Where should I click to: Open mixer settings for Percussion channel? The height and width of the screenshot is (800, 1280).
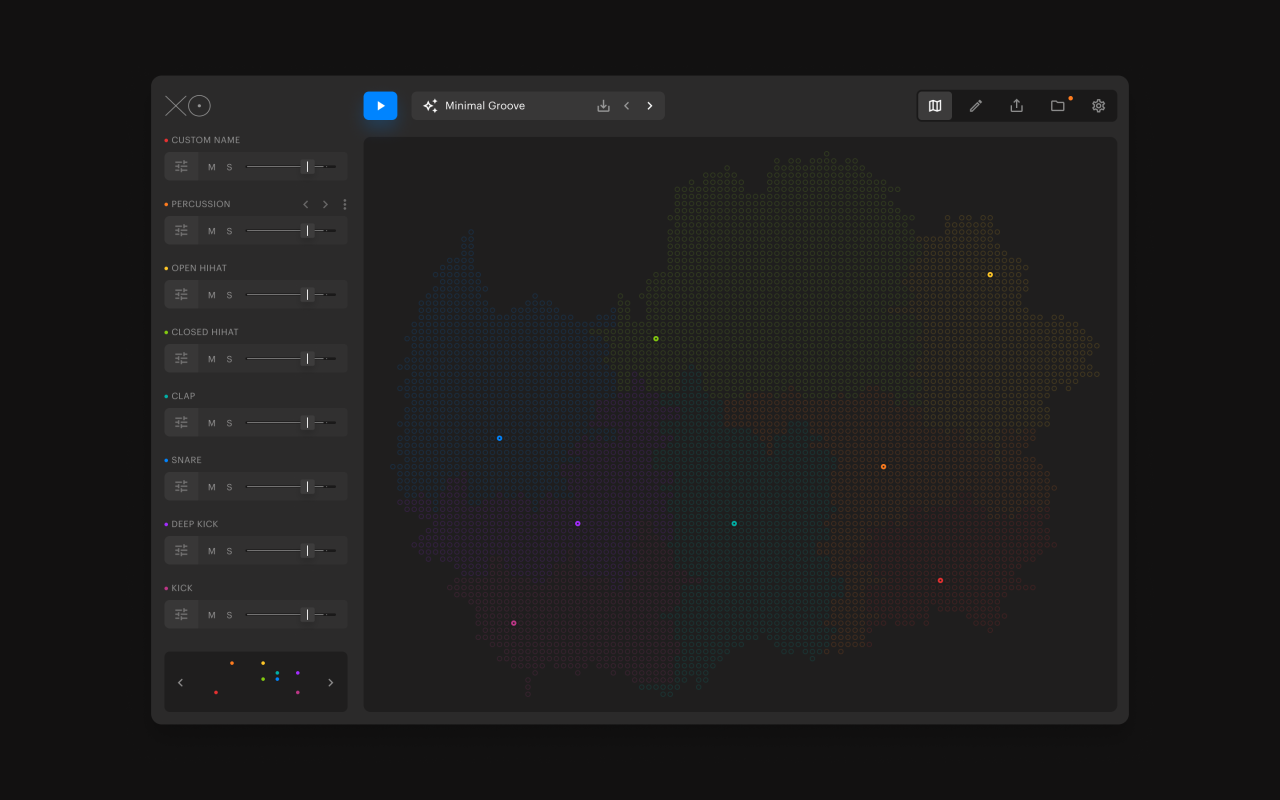click(x=181, y=231)
